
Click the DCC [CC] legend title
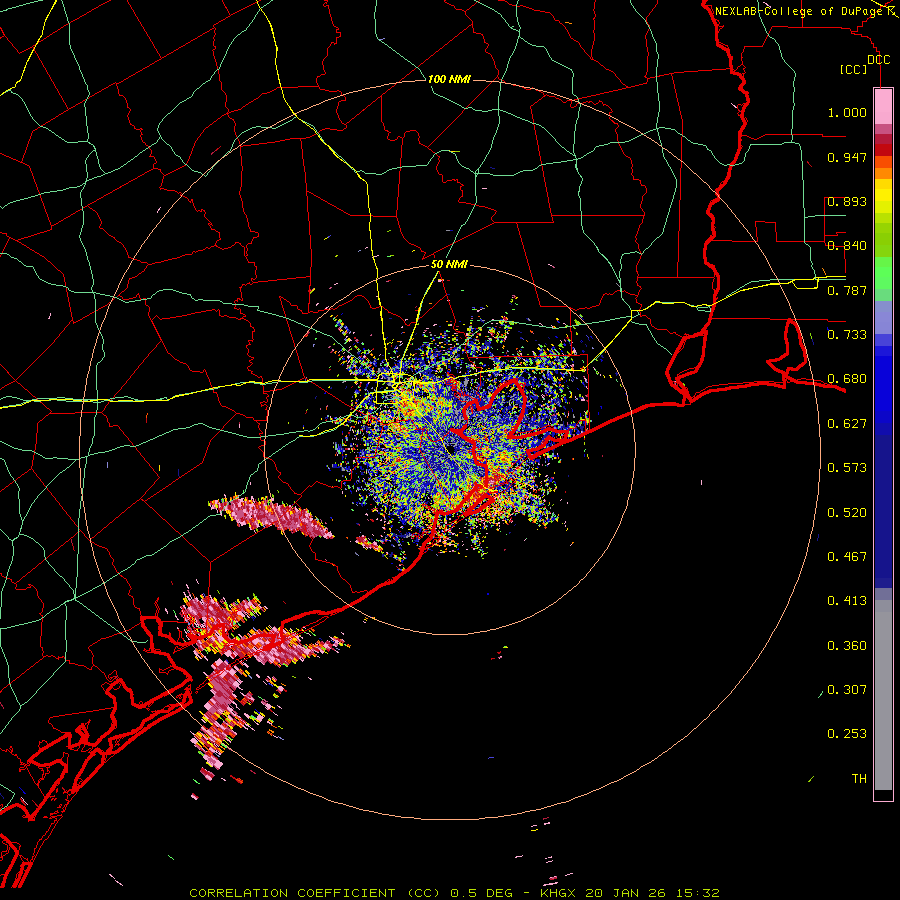864,64
